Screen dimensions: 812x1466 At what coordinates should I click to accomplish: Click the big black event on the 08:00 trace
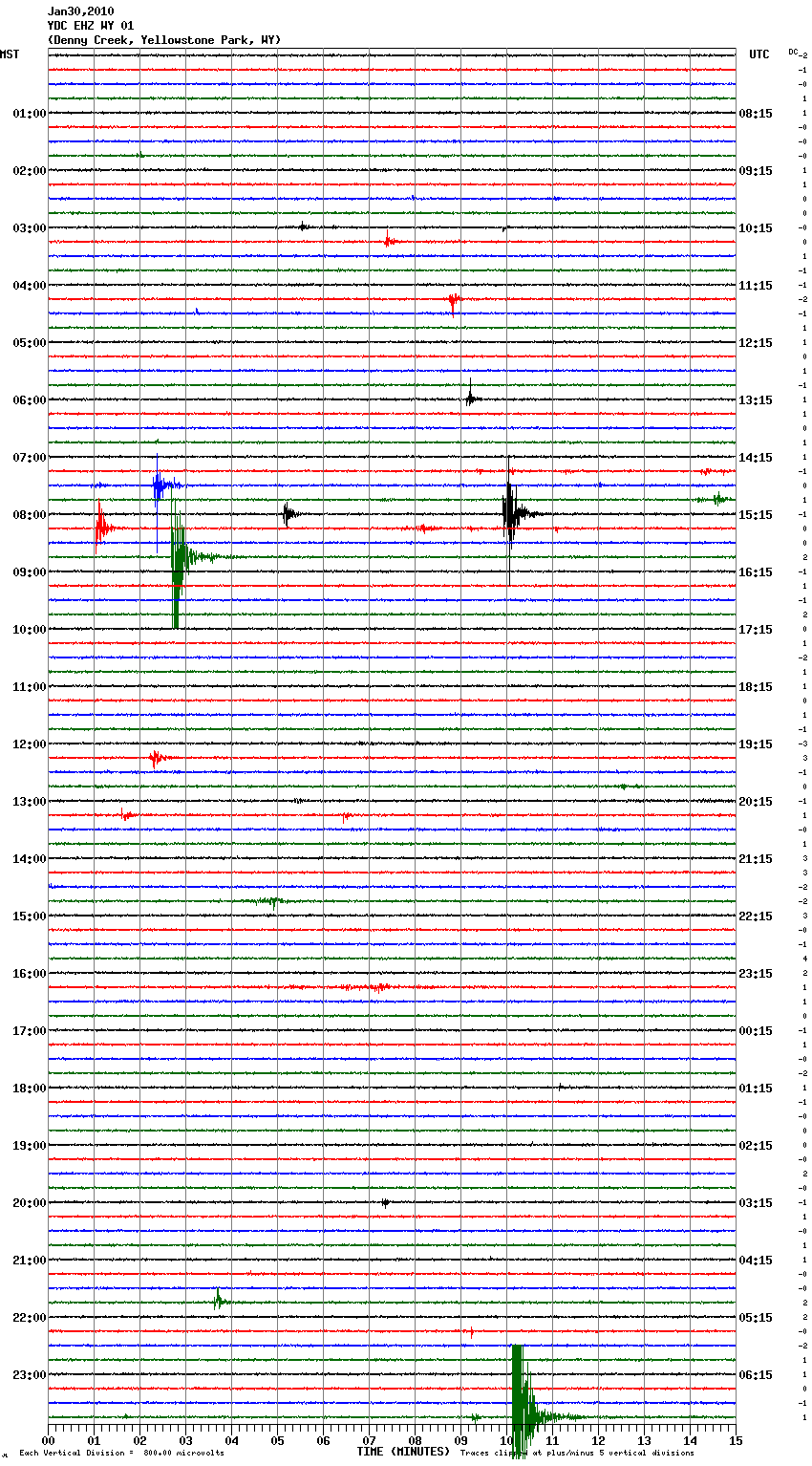coord(510,514)
